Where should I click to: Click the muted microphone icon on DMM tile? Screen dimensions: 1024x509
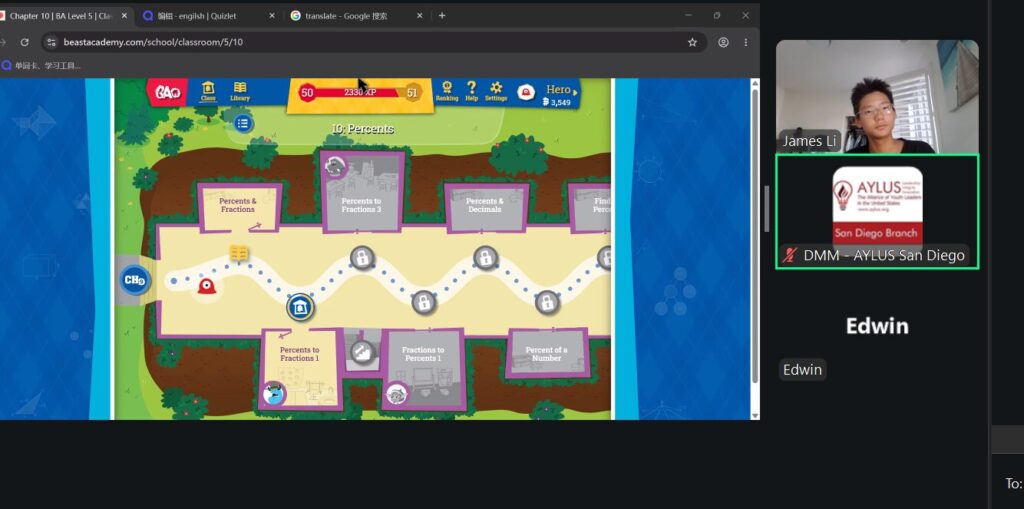[x=790, y=255]
